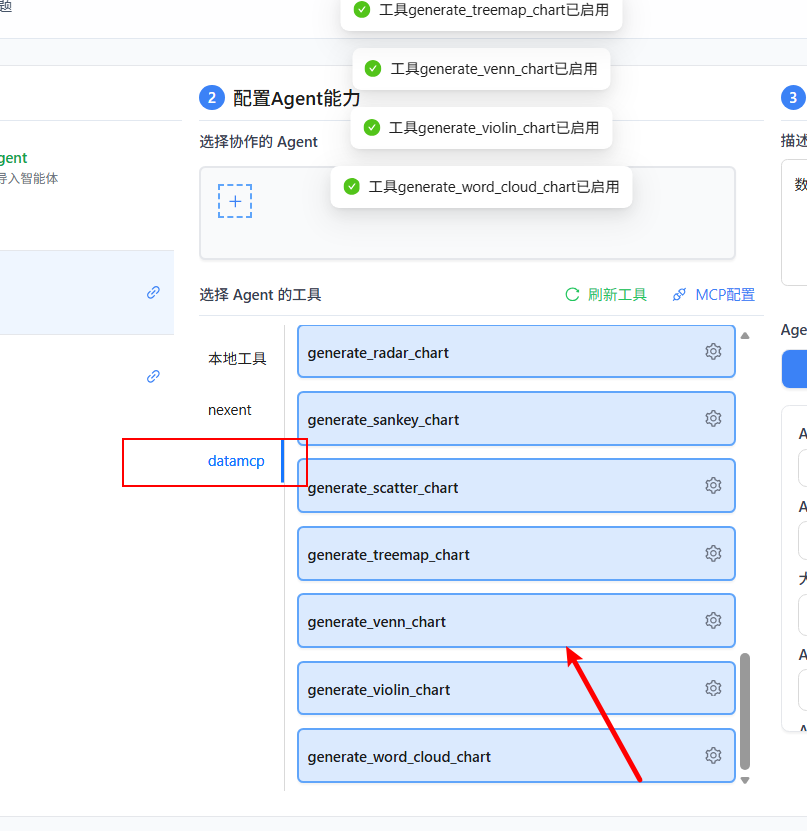Click the dashed plus box to add Agent
The width and height of the screenshot is (807, 831).
point(235,201)
